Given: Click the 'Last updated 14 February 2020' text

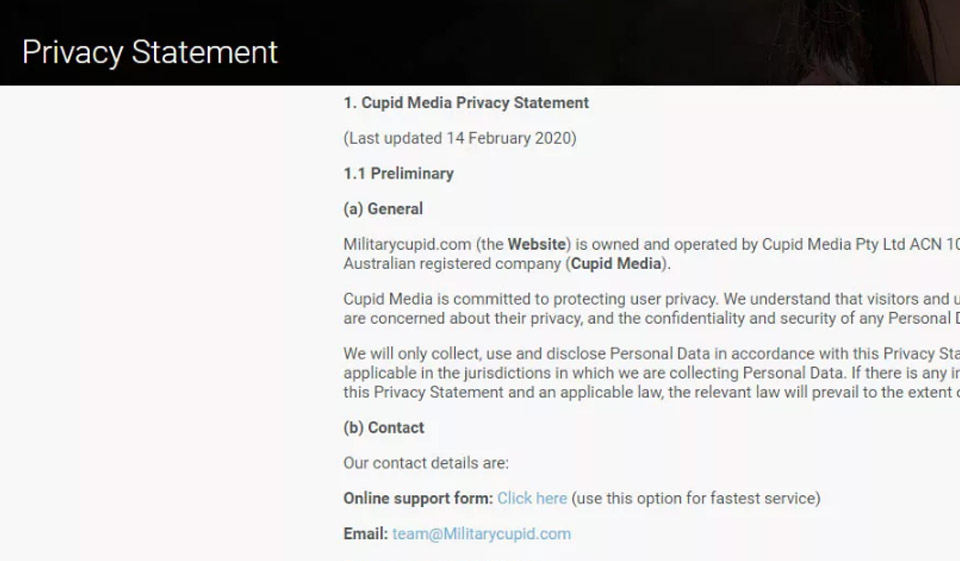Looking at the screenshot, I should point(460,138).
